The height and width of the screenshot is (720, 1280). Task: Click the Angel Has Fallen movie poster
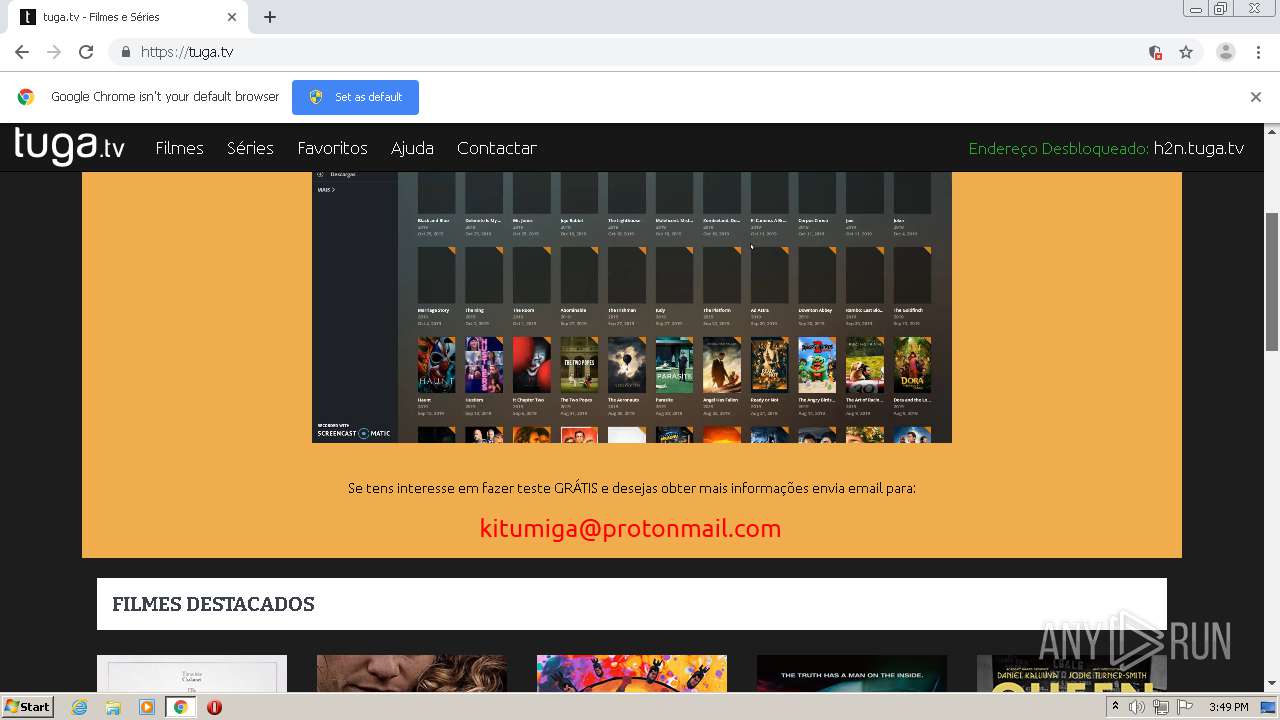(722, 365)
